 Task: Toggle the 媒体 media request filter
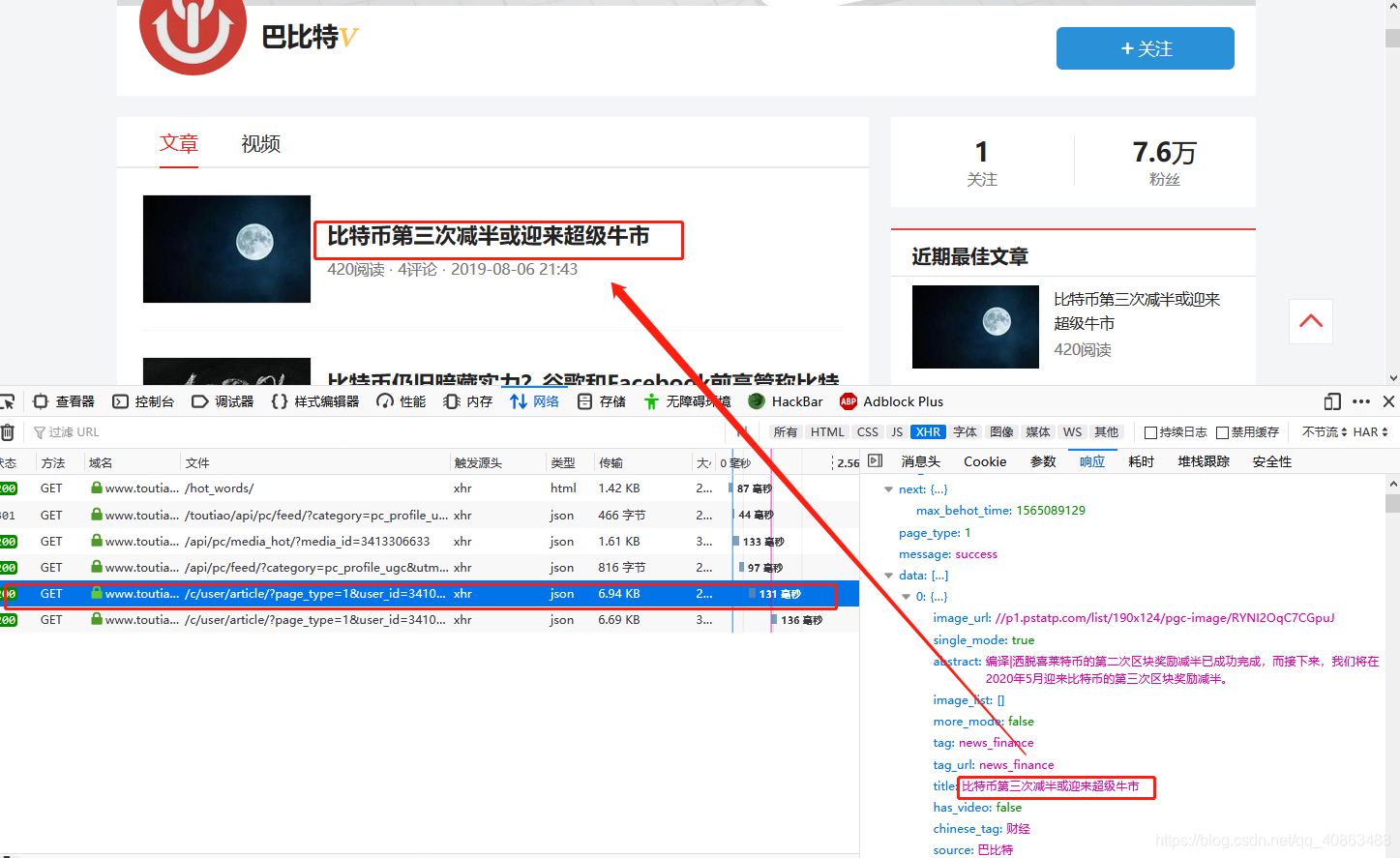(x=1038, y=432)
